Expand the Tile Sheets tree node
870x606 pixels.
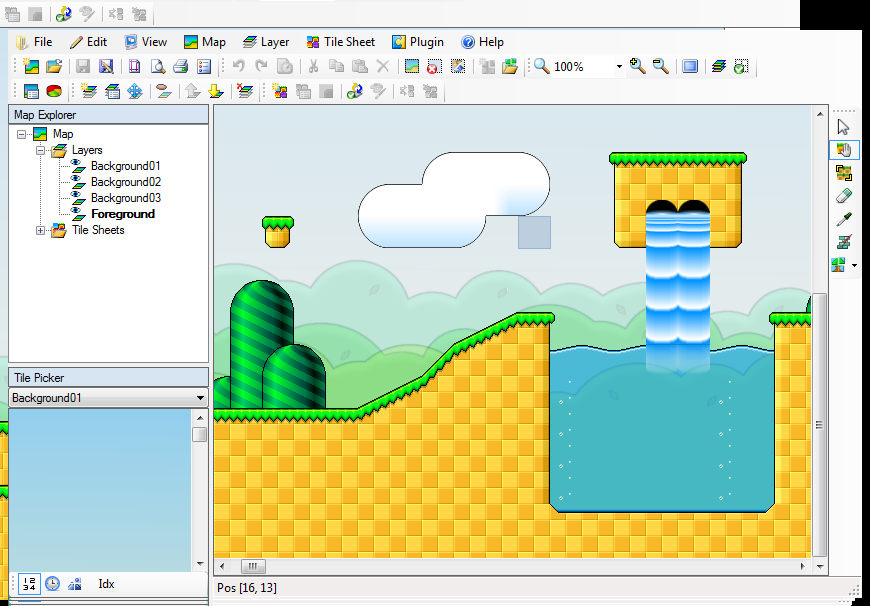tap(41, 230)
